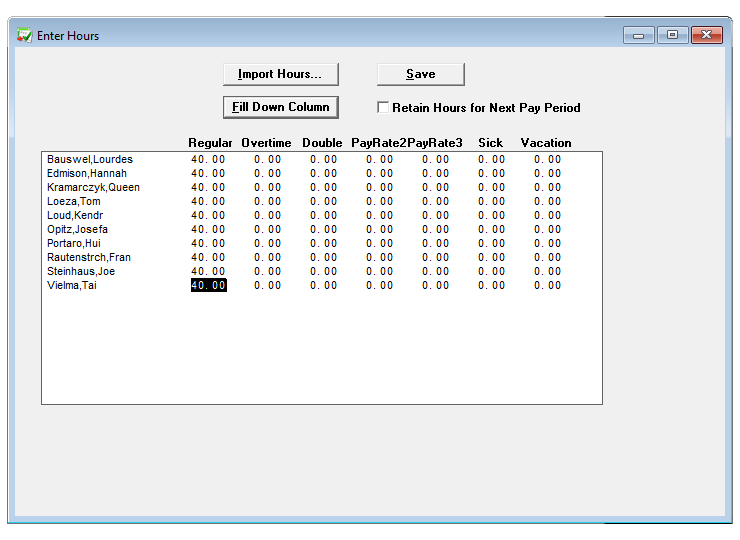Viewport: 740px width, 540px height.
Task: Select employee Loud,Kendr
Action: tap(75, 215)
